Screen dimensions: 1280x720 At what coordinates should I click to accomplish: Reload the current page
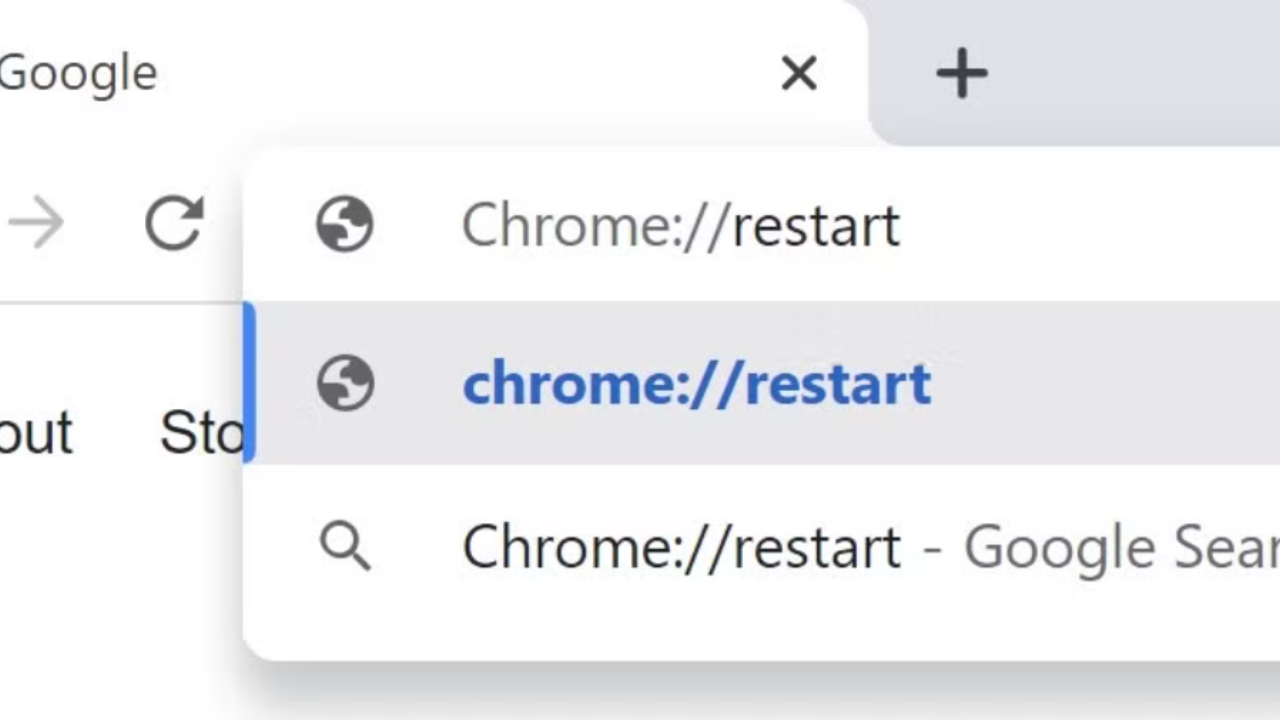click(x=174, y=223)
